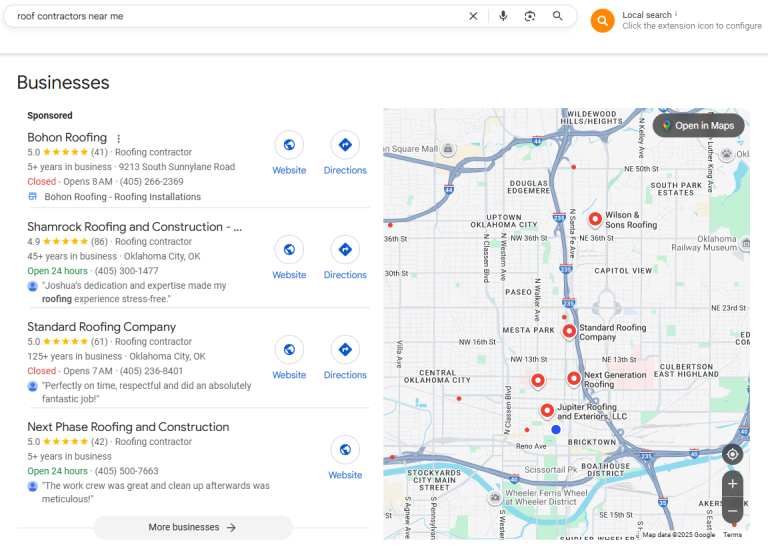This screenshot has width=768, height=549.
Task: Click the magnifying glass search button
Action: click(558, 16)
